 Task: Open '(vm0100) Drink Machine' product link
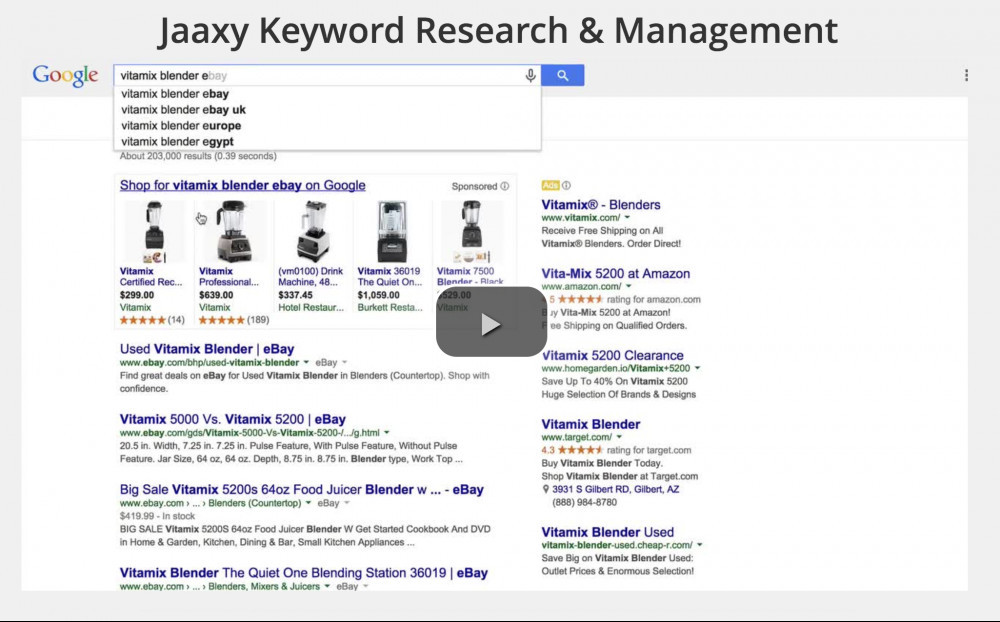[x=311, y=277]
